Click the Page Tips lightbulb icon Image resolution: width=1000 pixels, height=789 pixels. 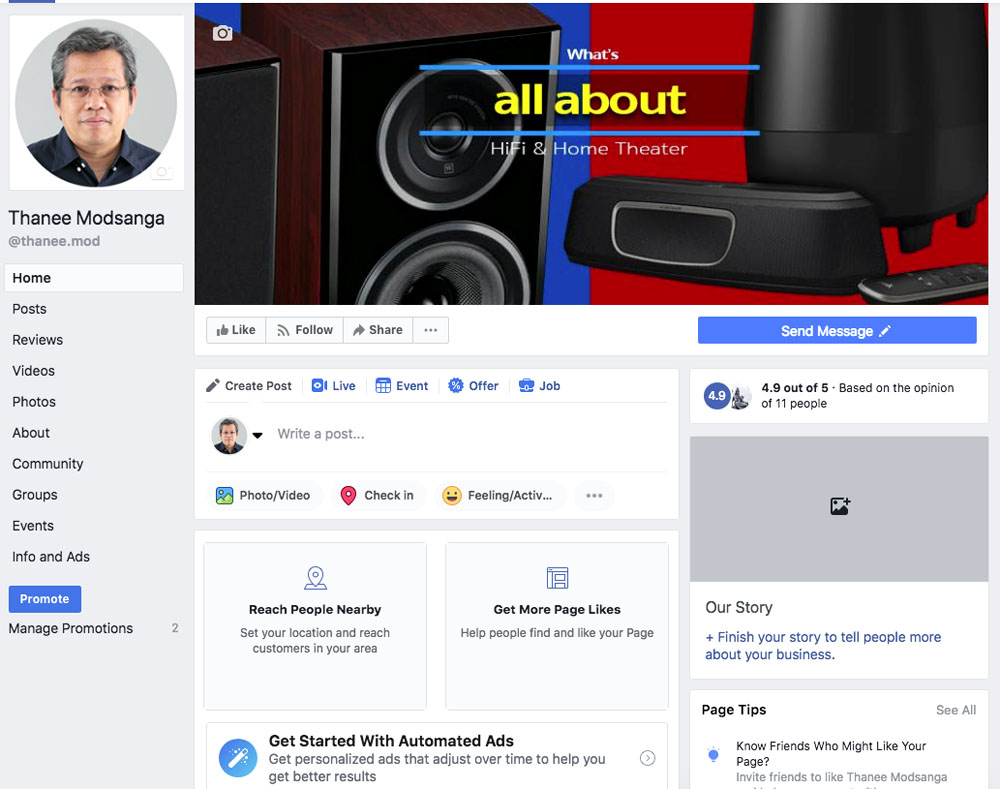[713, 755]
